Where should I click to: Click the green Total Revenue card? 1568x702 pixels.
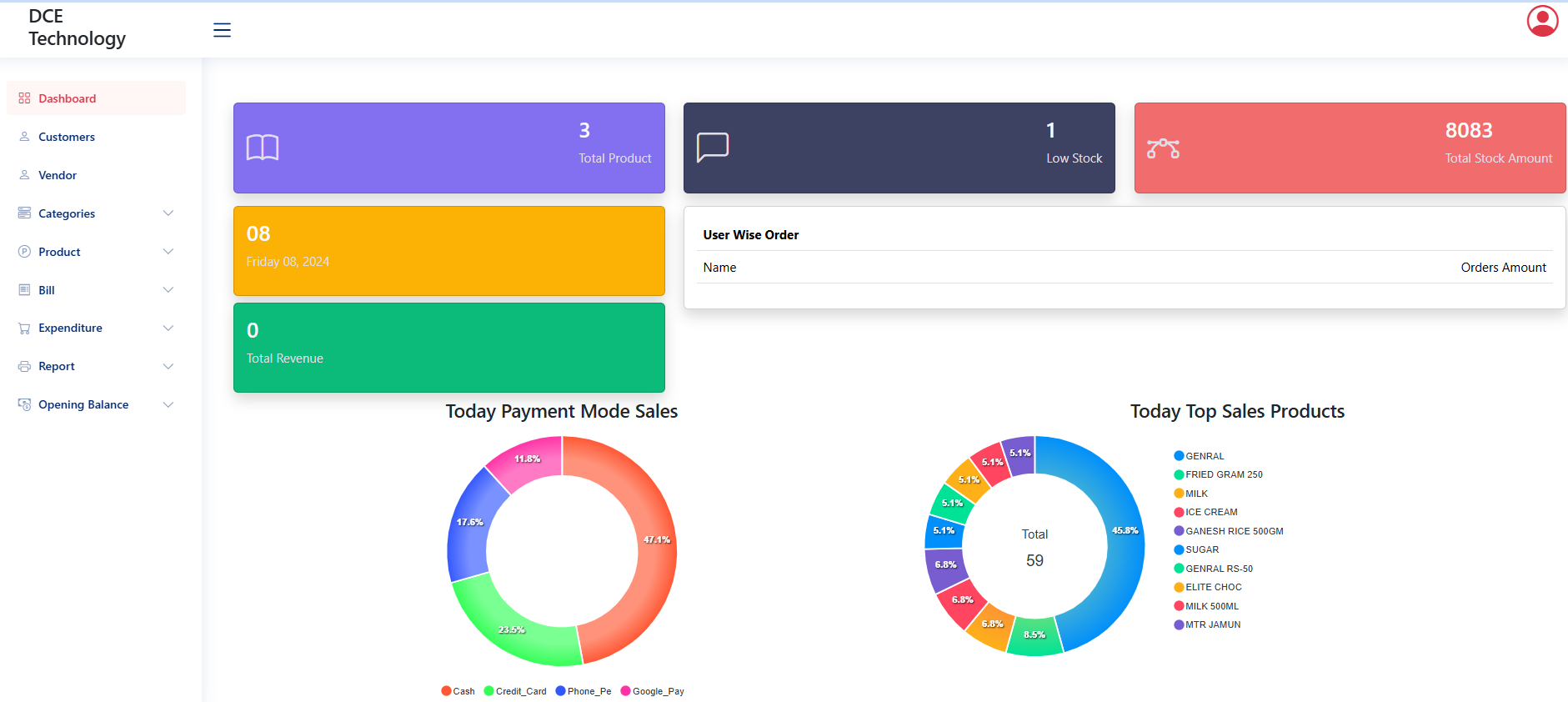[448, 347]
